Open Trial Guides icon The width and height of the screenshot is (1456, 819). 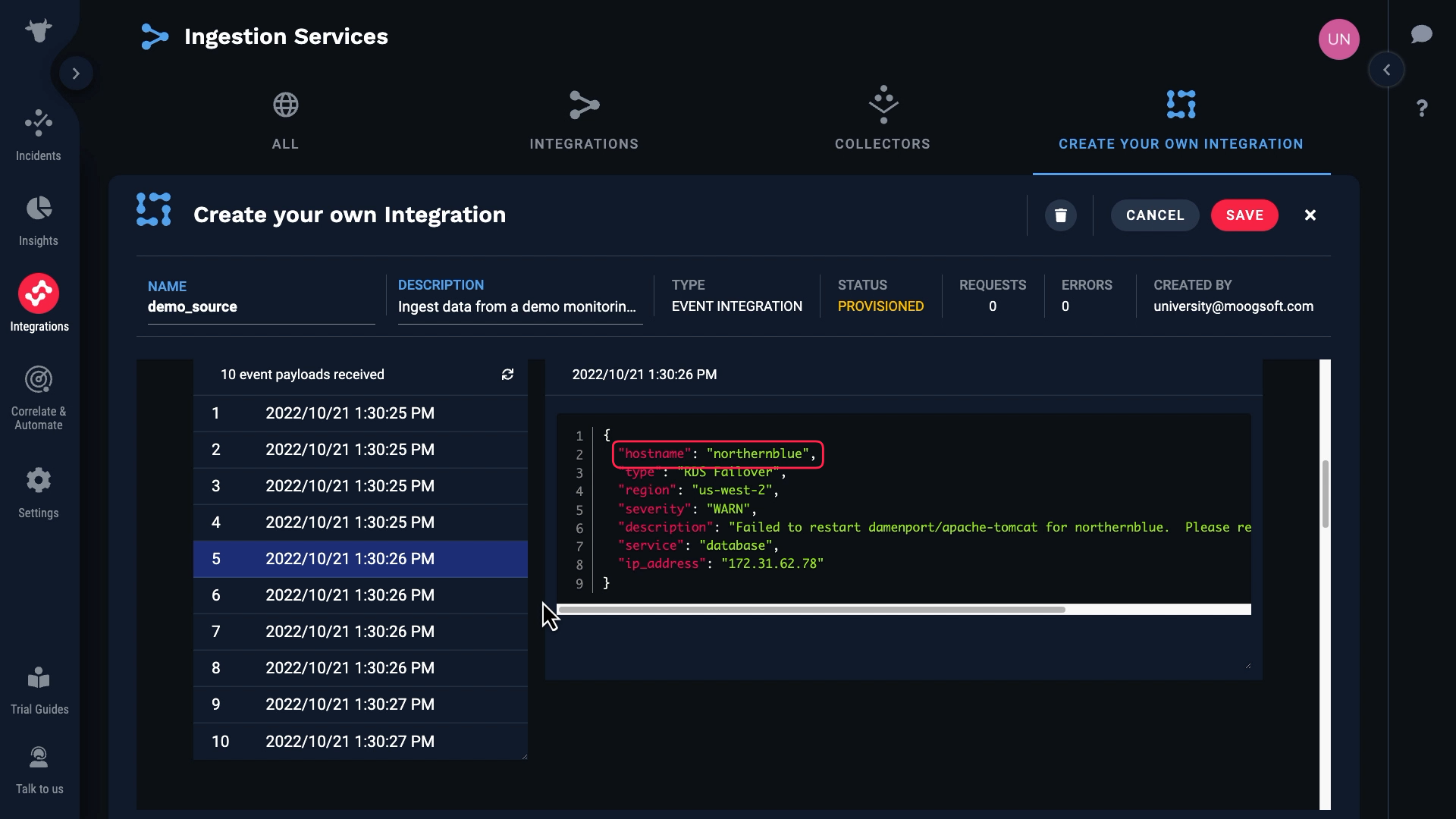tap(38, 679)
